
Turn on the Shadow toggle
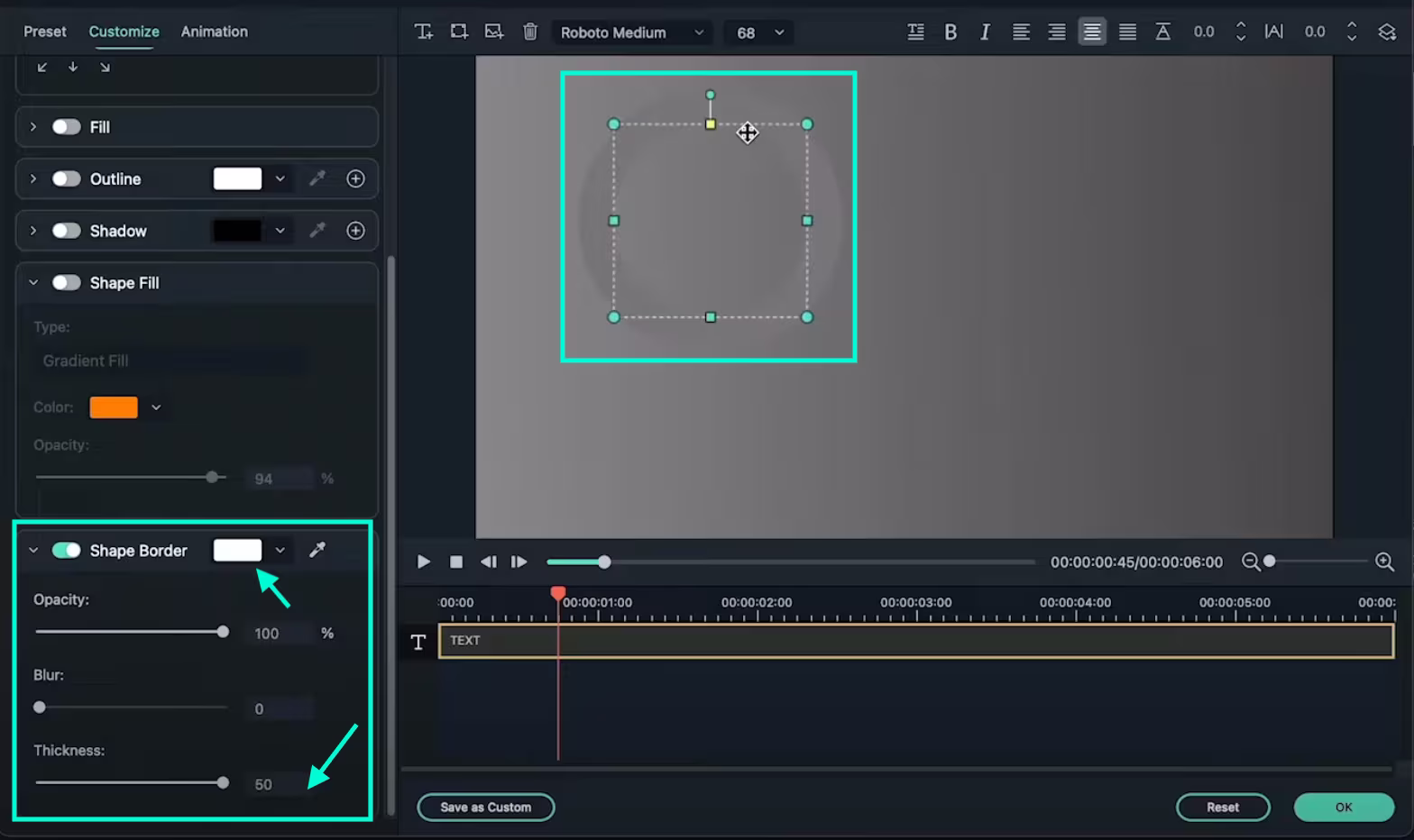(x=66, y=231)
